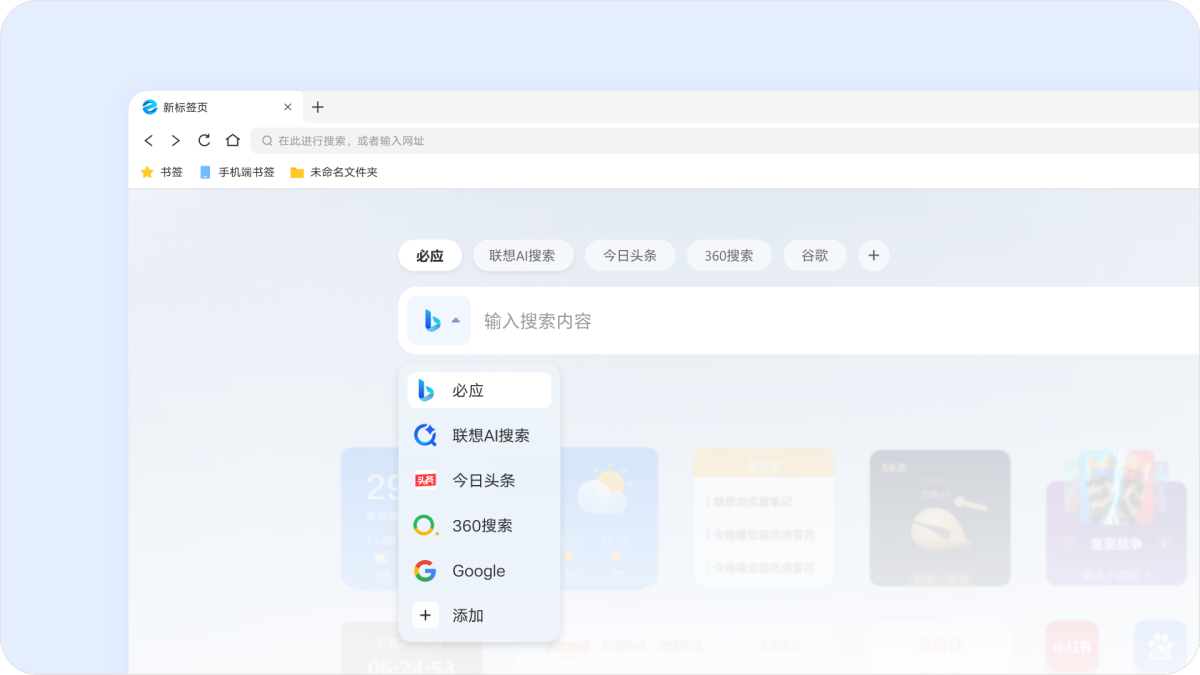Switch to the 今日头条 search tab
Screen dimensions: 1200x675
[630, 255]
